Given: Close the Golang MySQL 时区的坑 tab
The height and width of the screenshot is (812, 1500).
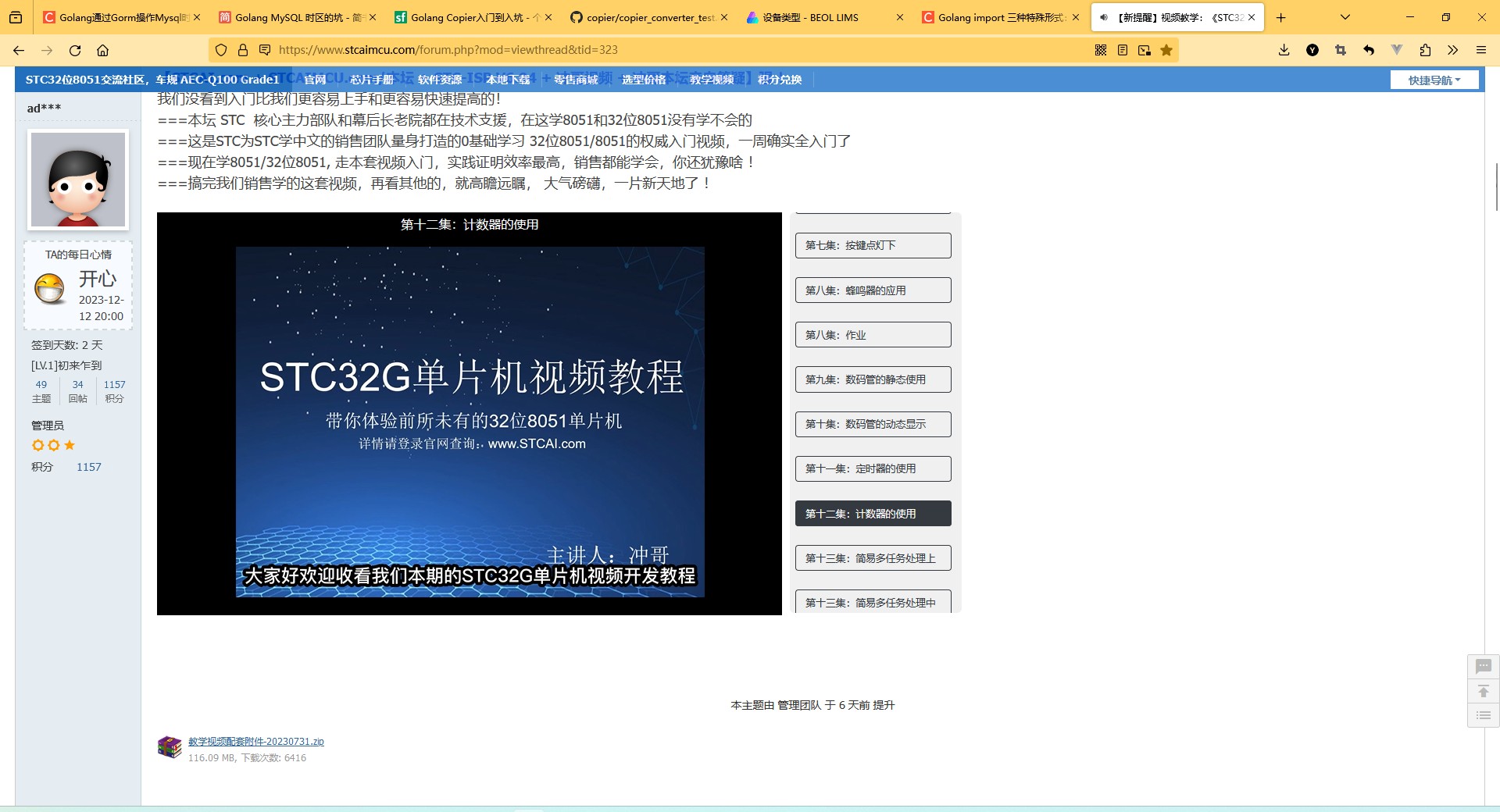Looking at the screenshot, I should click(x=373, y=17).
